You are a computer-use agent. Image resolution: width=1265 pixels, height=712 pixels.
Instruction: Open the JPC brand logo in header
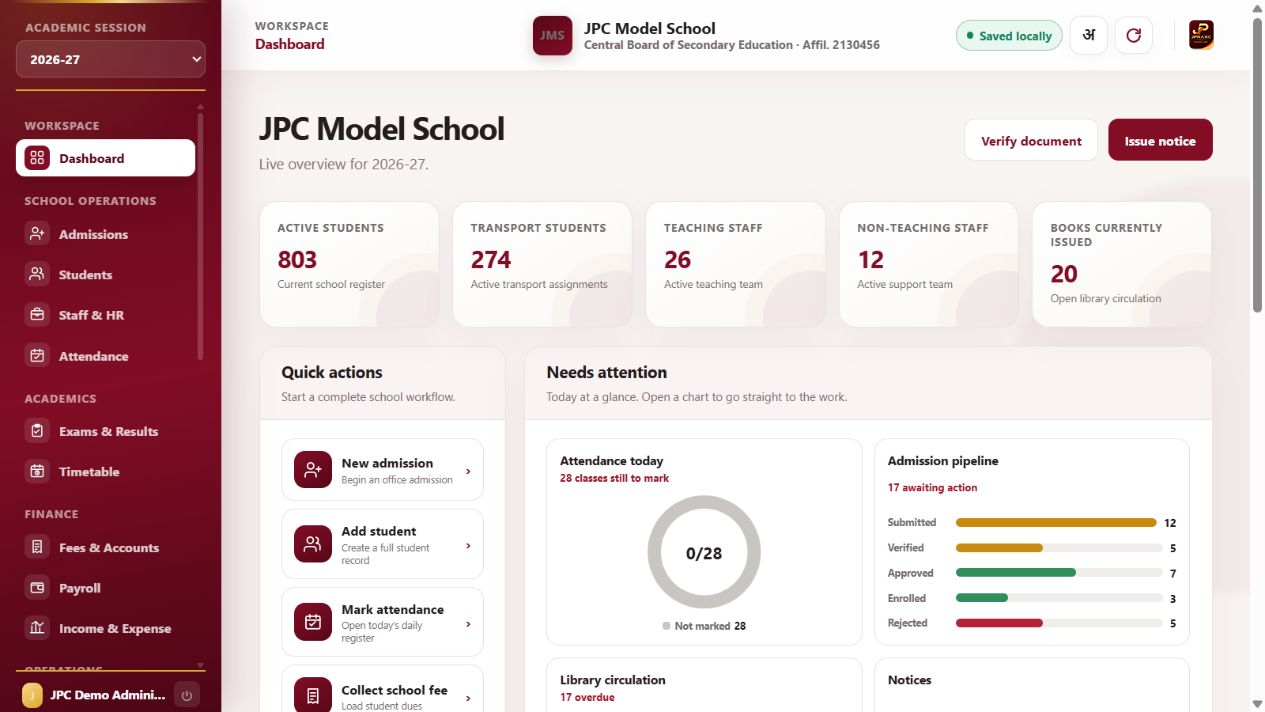[1201, 35]
